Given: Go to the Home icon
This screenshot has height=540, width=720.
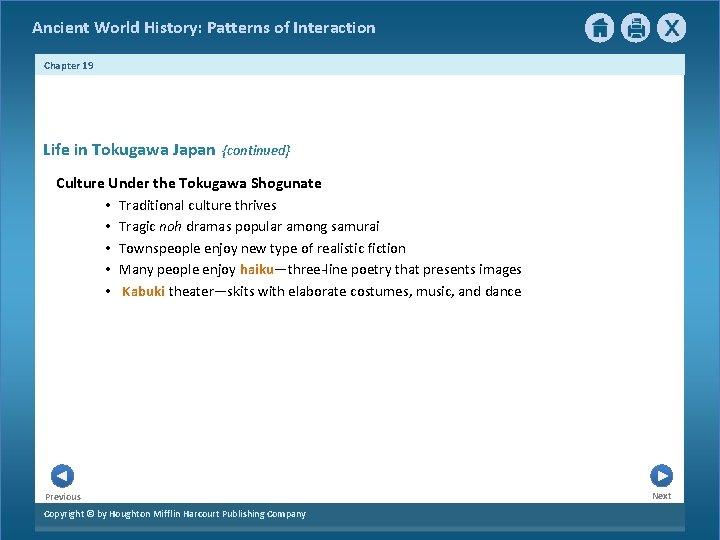Looking at the screenshot, I should pos(599,28).
